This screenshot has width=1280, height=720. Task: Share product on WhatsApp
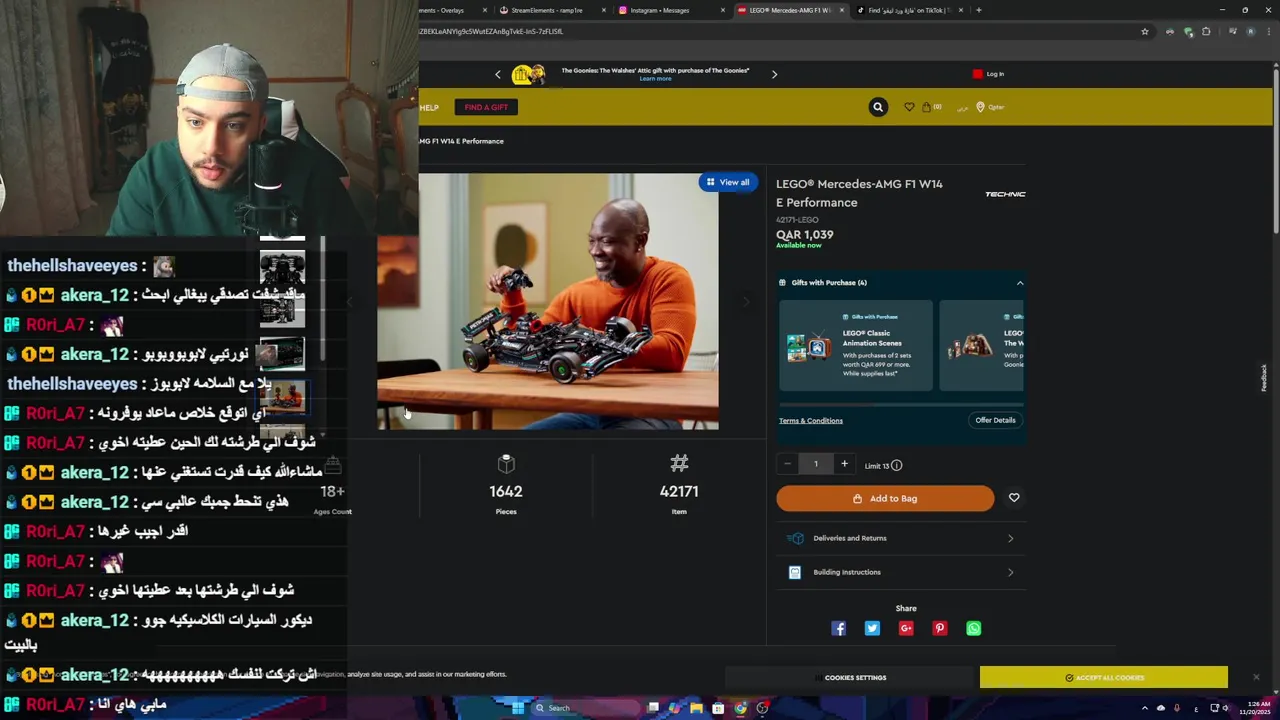pyautogui.click(x=974, y=628)
